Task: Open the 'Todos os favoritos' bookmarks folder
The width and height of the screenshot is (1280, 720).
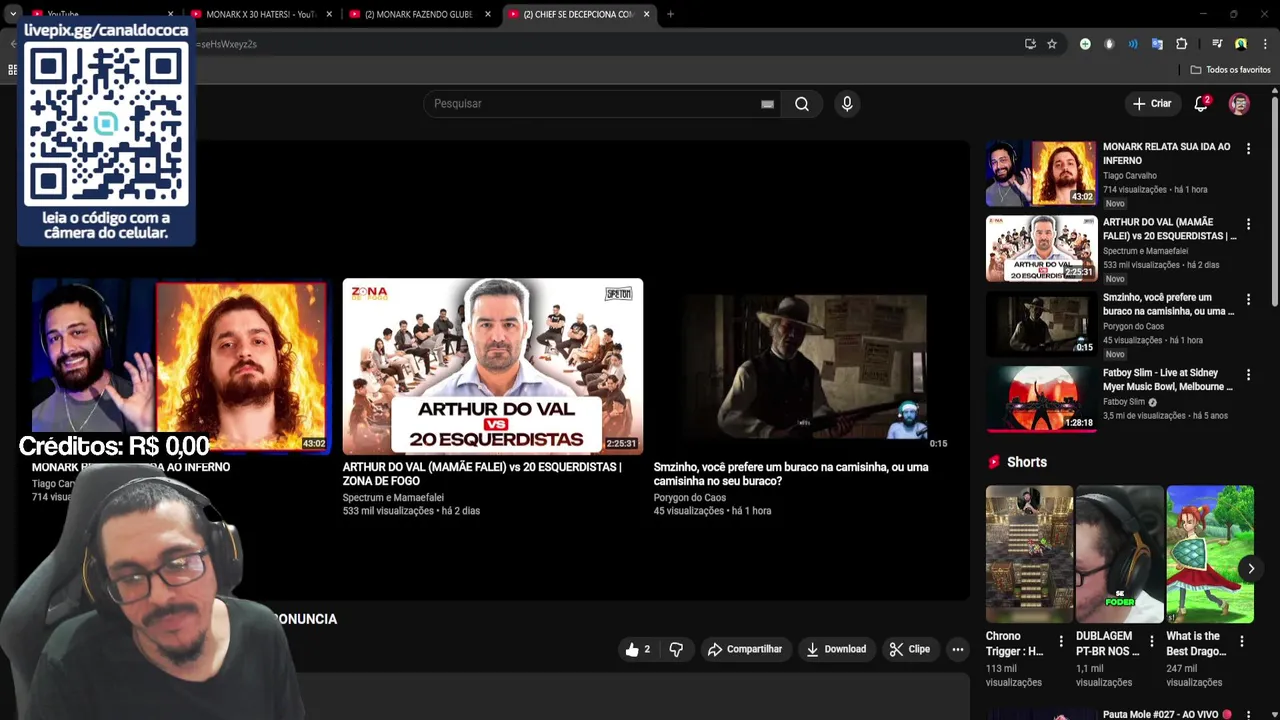Action: 1230,70
